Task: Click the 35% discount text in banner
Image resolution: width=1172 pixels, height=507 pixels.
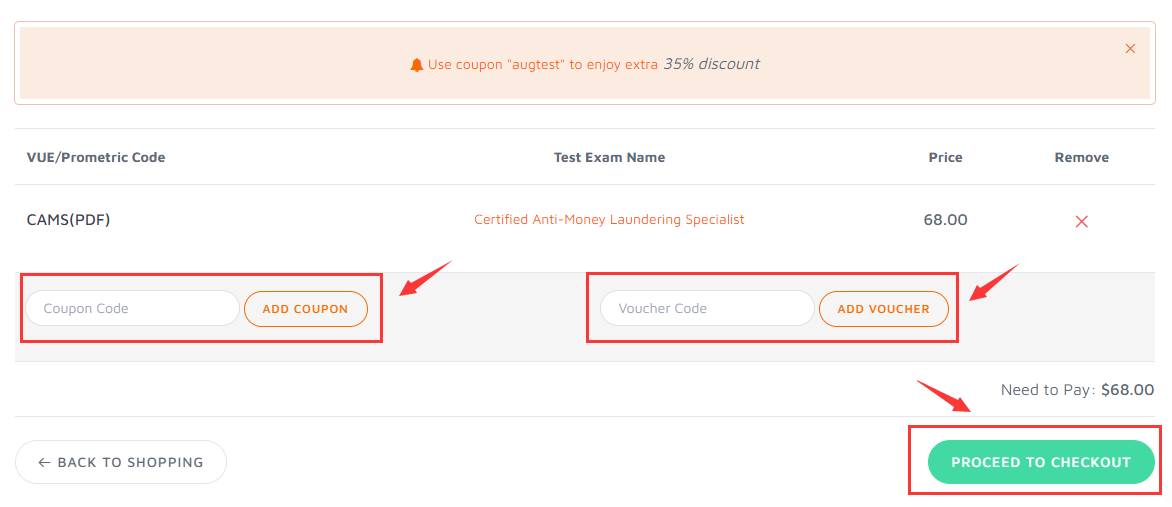Action: [712, 64]
